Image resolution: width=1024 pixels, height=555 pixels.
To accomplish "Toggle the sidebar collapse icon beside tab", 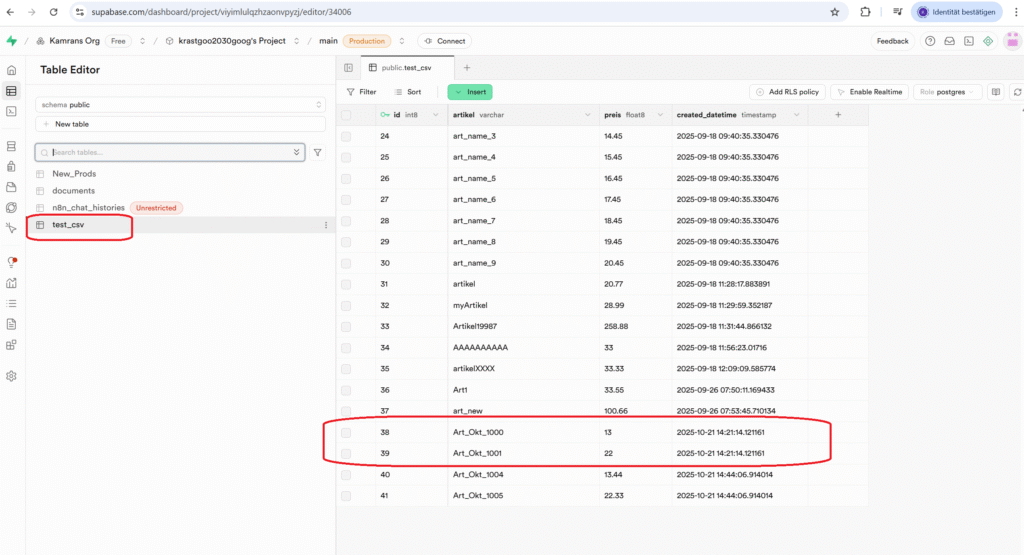I will click(349, 68).
